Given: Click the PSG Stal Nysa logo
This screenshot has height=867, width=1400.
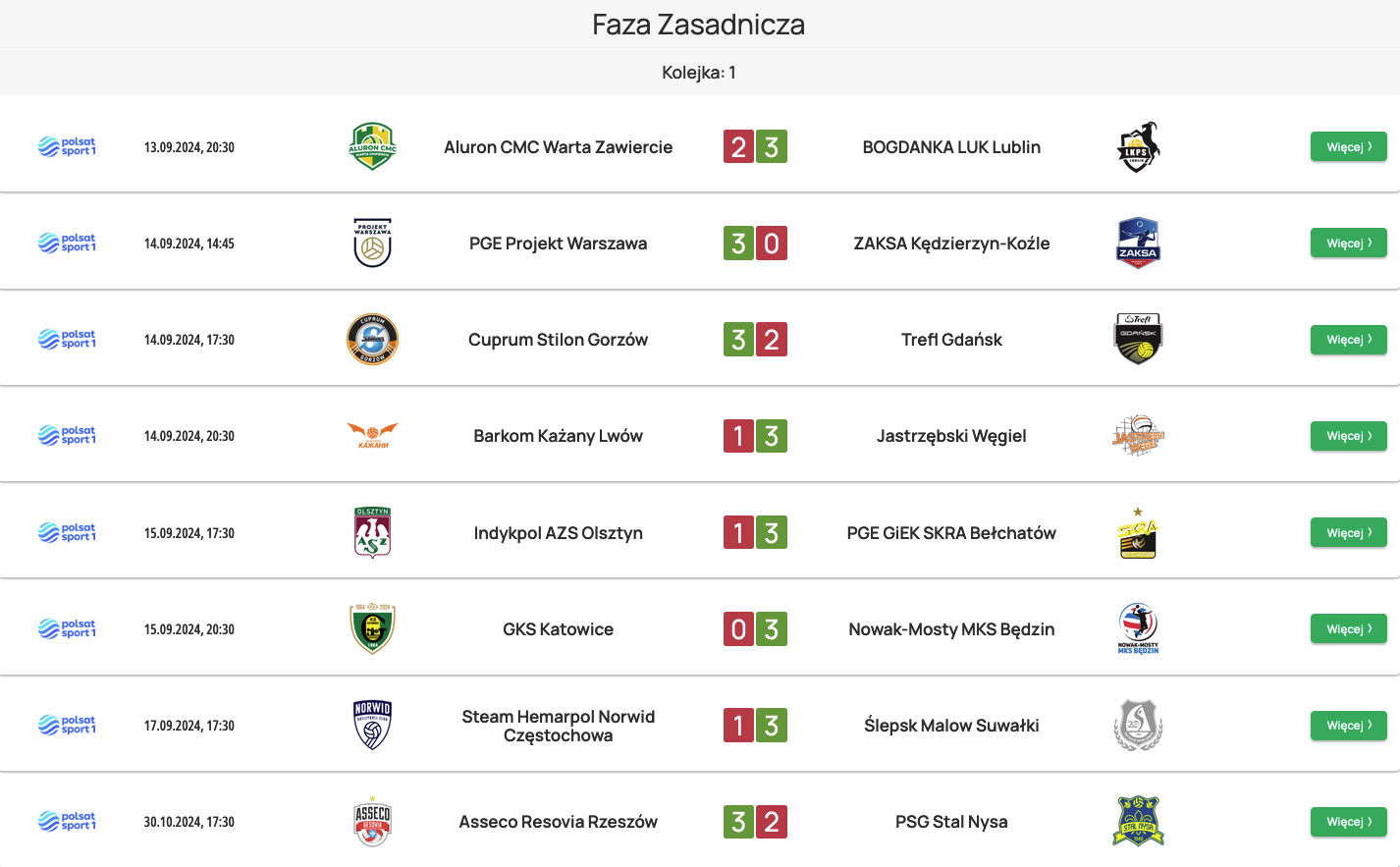Looking at the screenshot, I should pyautogui.click(x=1138, y=822).
